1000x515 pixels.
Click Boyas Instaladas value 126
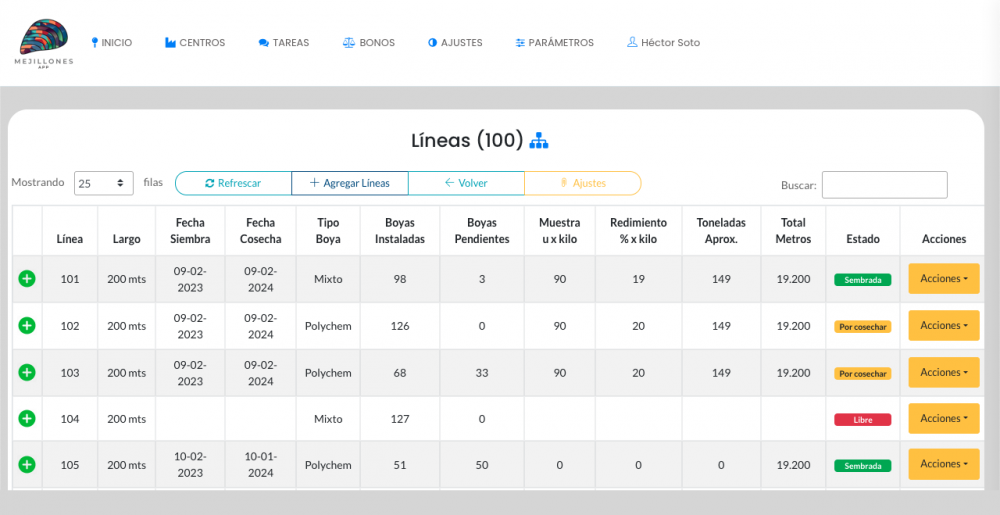(x=400, y=326)
